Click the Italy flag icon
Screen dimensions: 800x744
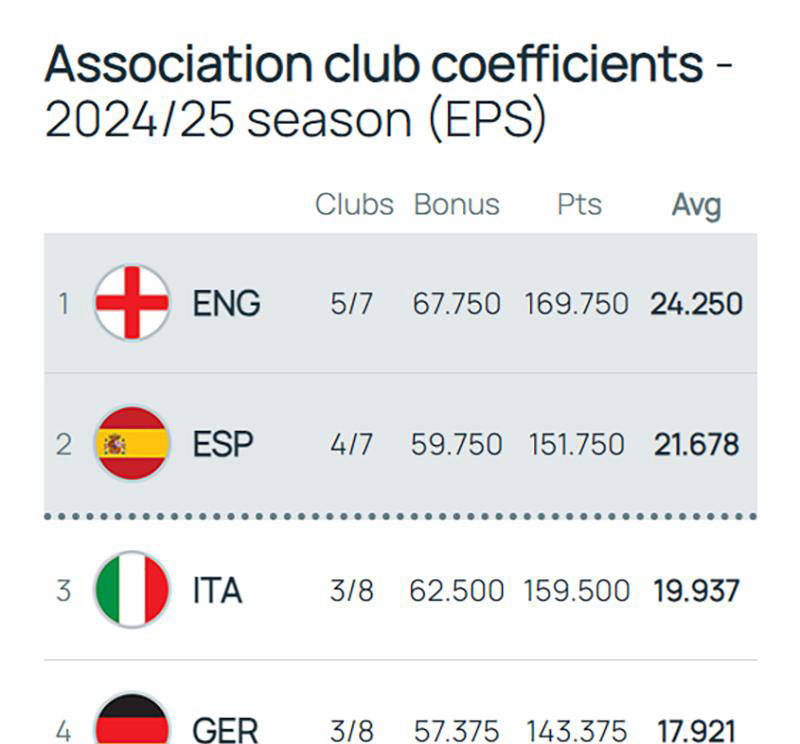click(132, 590)
